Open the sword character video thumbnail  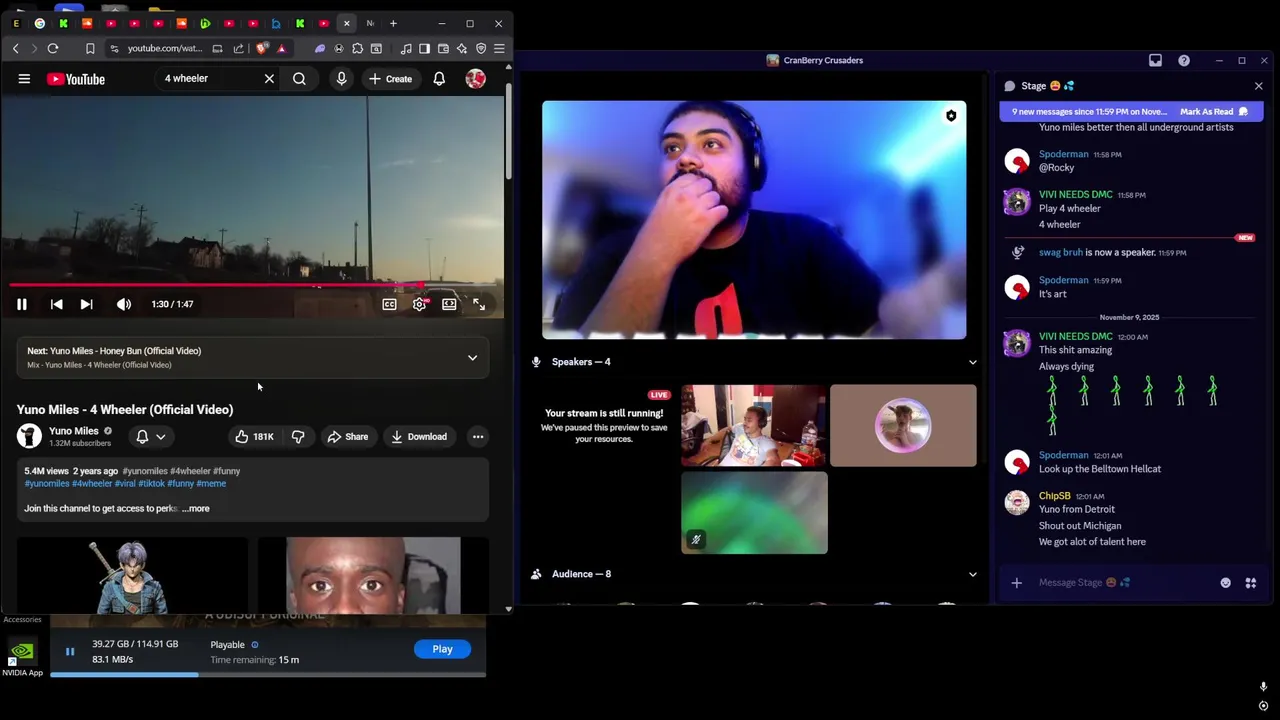click(x=132, y=575)
